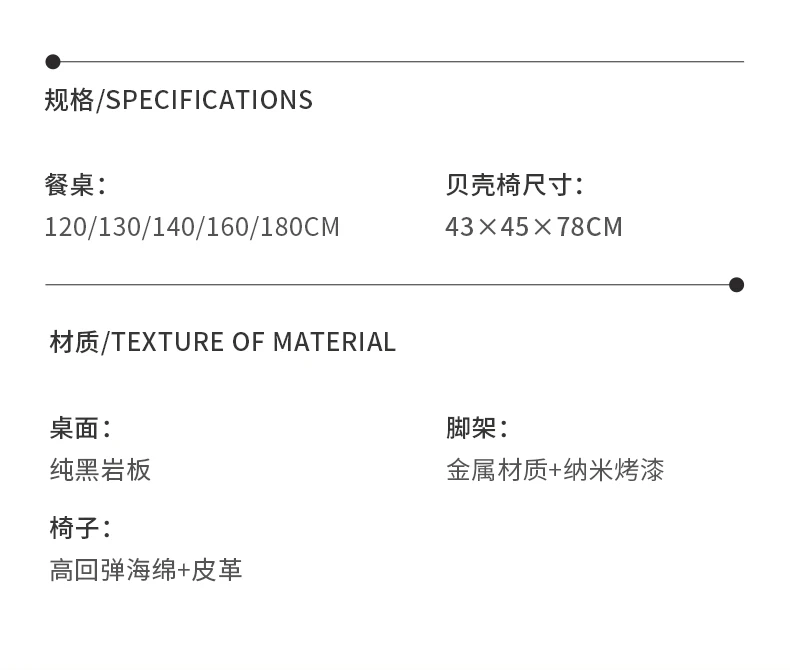Image resolution: width=790 pixels, height=670 pixels.
Task: Click the black dot ending the middle divider
Action: click(x=737, y=285)
